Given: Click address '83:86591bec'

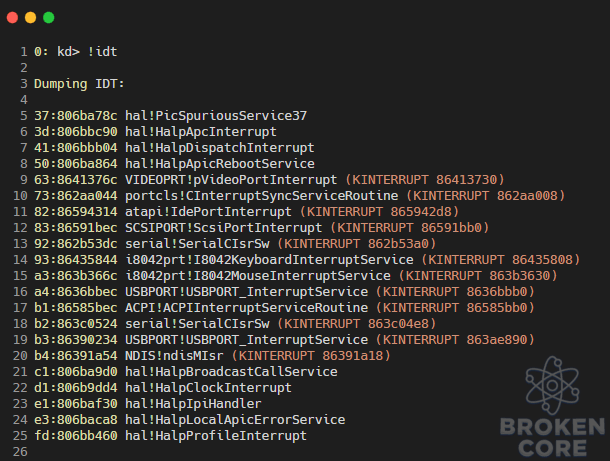Looking at the screenshot, I should pyautogui.click(x=75, y=228).
